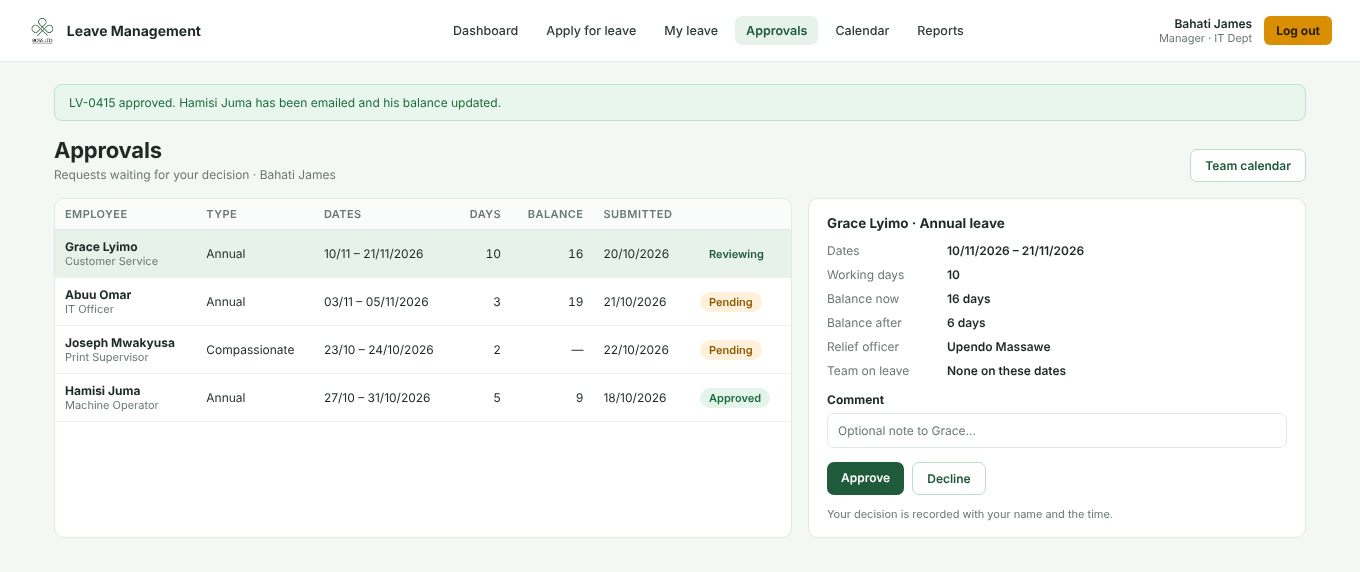This screenshot has width=1360, height=572.
Task: Open the Team calendar
Action: coord(1247,166)
